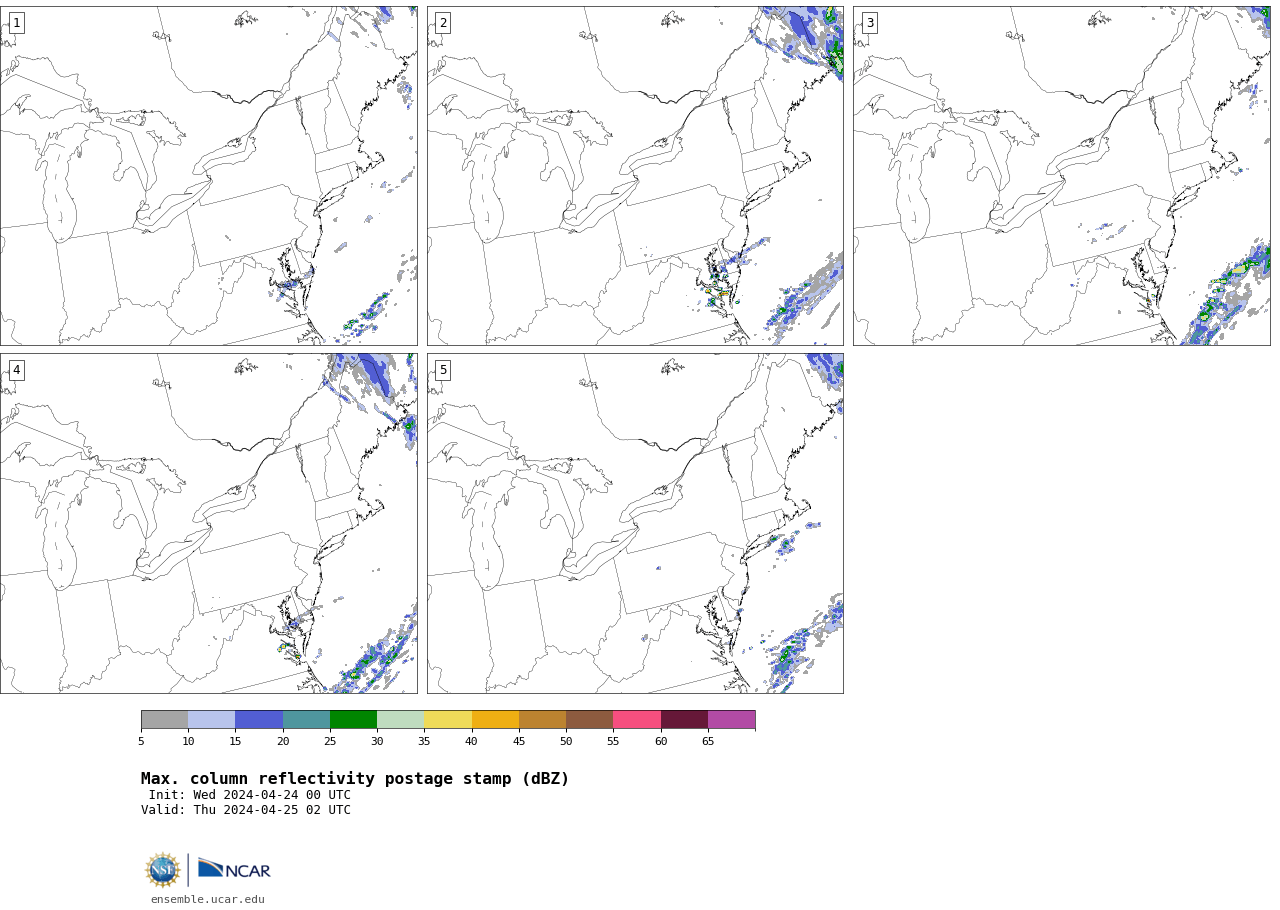Click panel number label 2

pos(443,23)
